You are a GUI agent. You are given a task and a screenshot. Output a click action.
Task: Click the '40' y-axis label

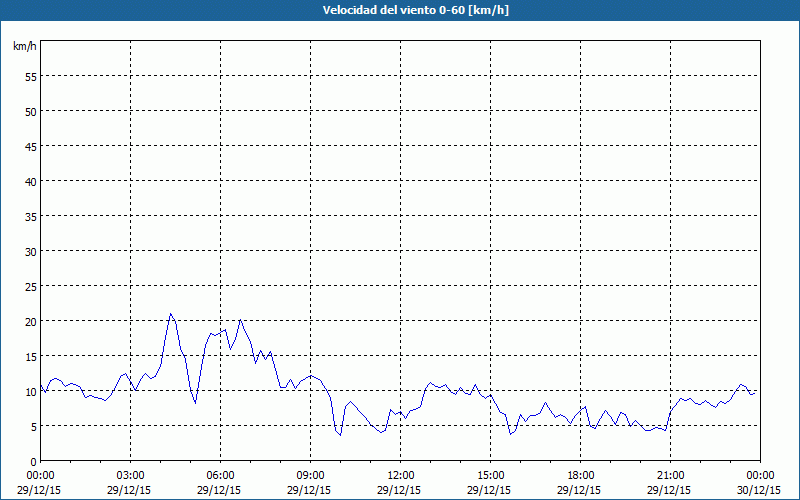point(31,182)
